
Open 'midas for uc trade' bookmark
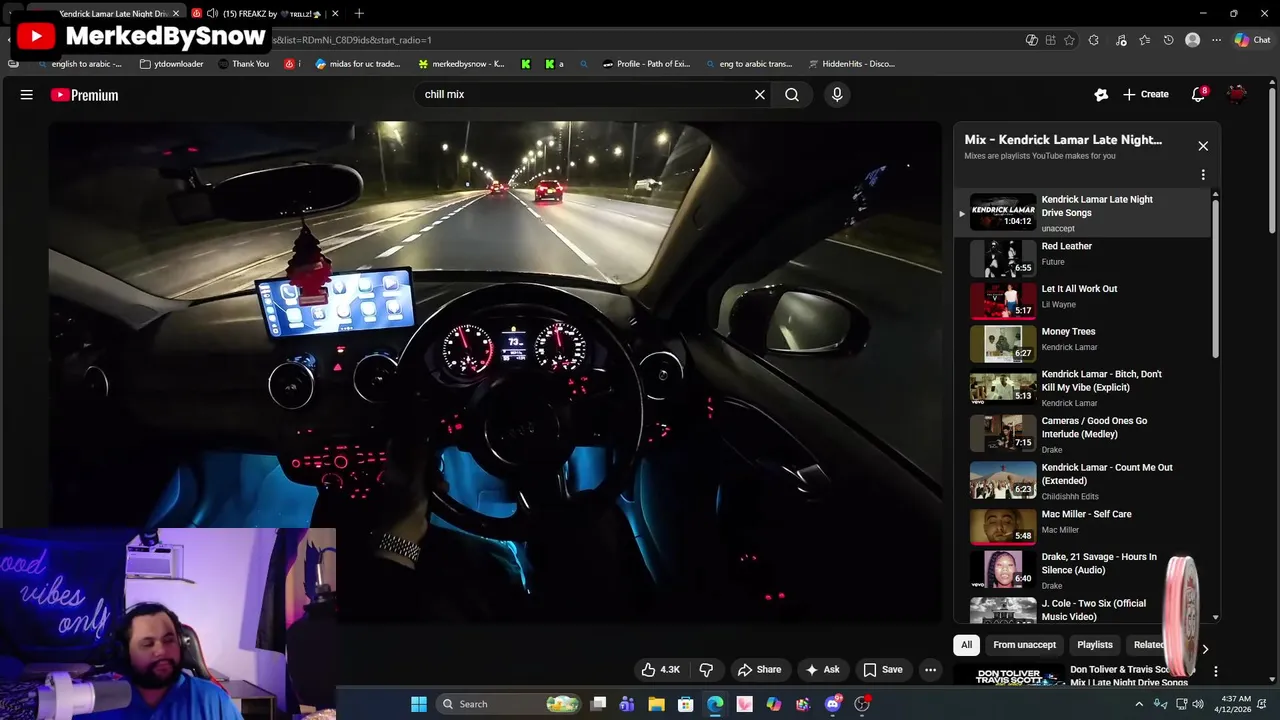(x=358, y=64)
